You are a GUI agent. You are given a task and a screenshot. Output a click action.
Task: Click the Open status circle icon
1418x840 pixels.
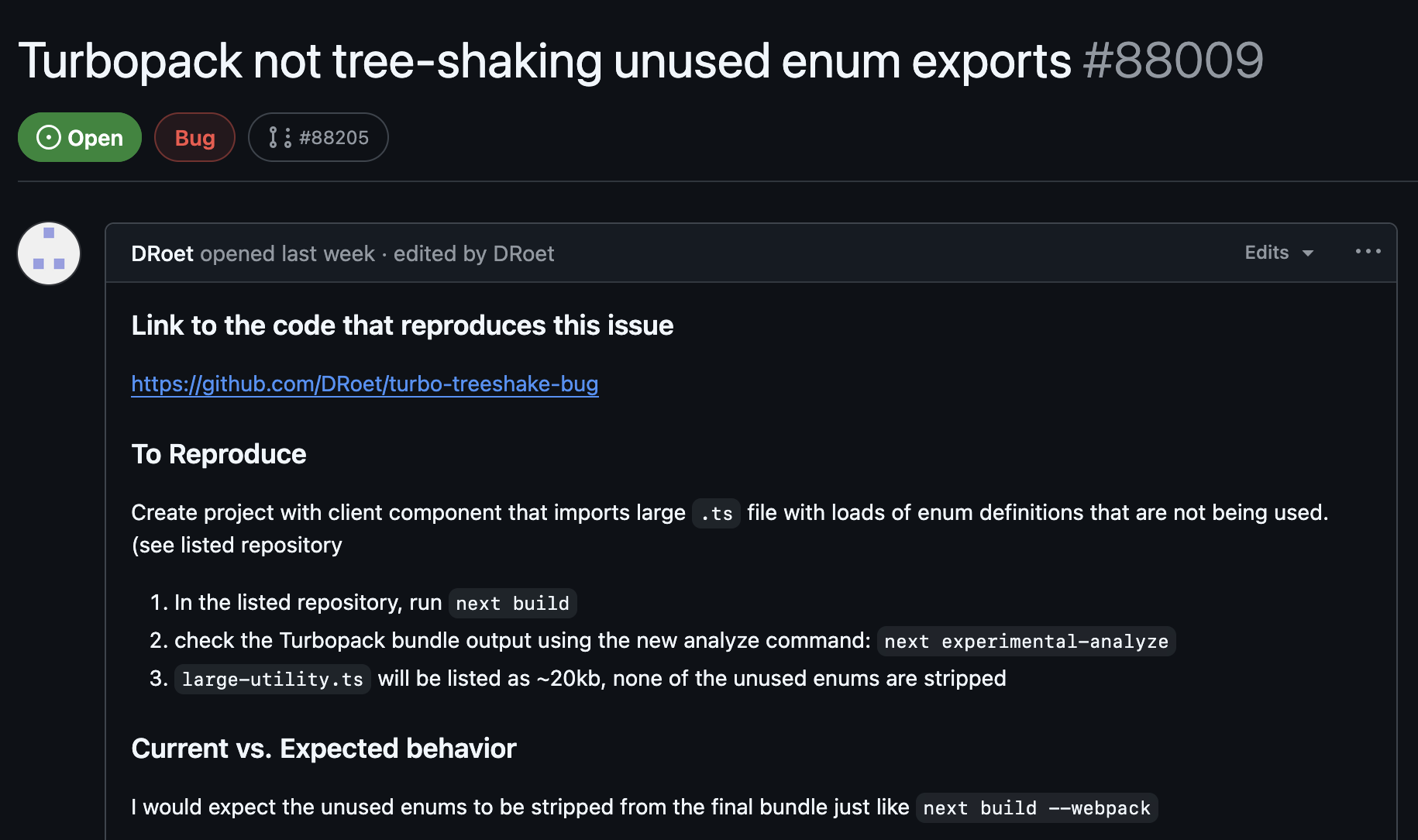(x=48, y=137)
